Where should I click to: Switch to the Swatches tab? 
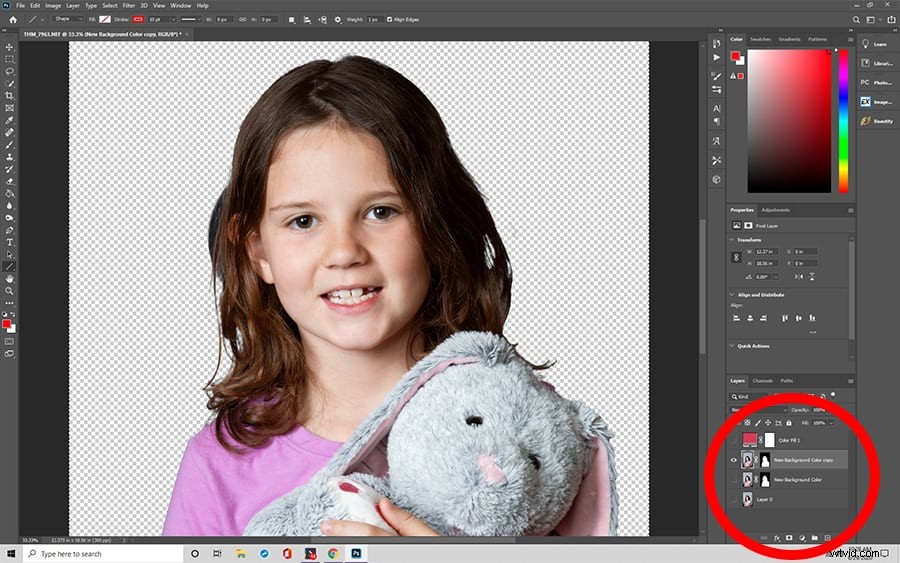(x=761, y=39)
